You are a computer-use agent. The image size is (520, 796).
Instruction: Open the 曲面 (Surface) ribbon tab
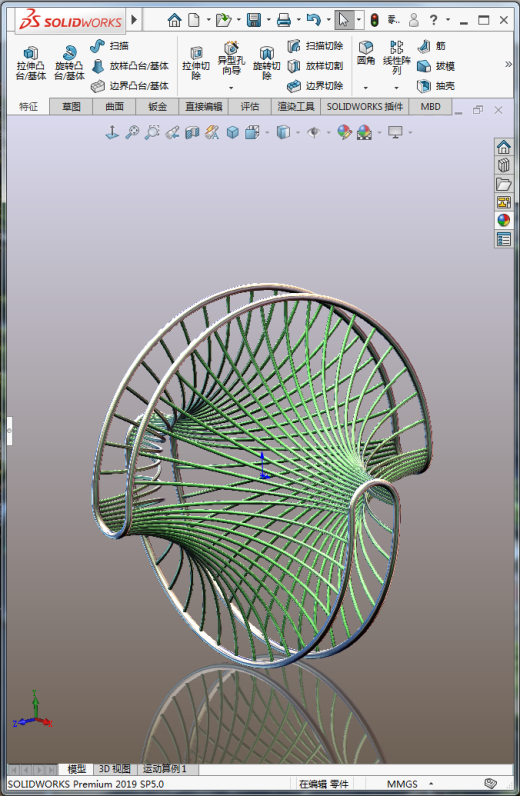coord(114,107)
